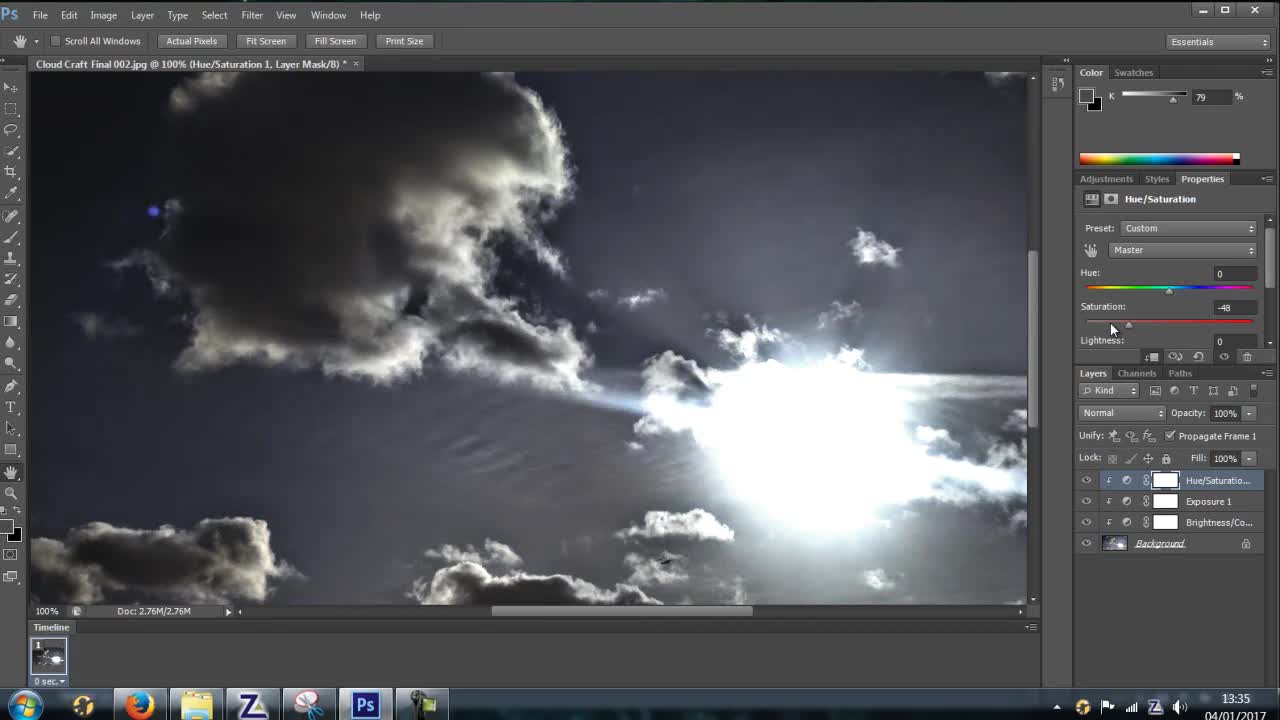1280x720 pixels.
Task: Select the Zoom tool in toolbox
Action: (x=11, y=493)
